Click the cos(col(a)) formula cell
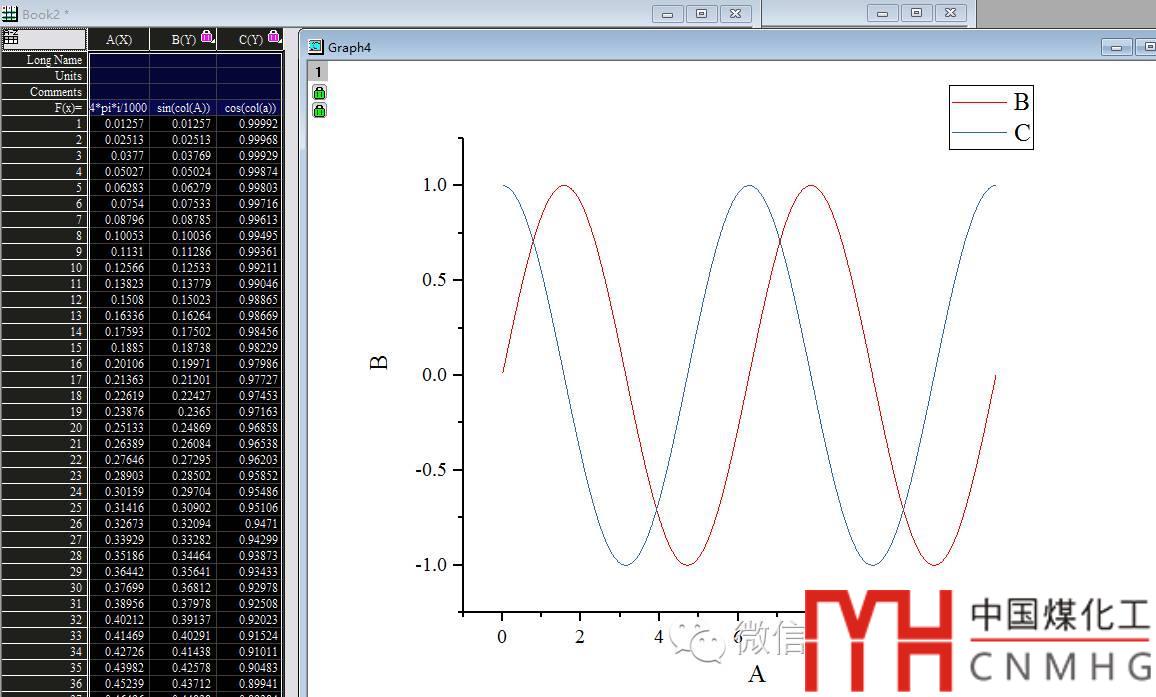The height and width of the screenshot is (697, 1156). click(x=250, y=108)
